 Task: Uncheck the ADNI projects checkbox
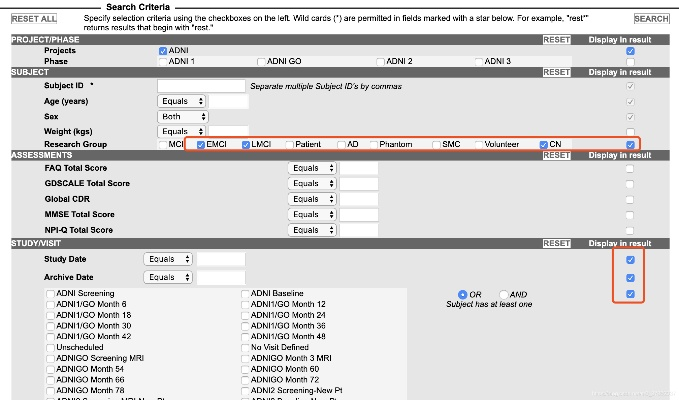(x=163, y=51)
